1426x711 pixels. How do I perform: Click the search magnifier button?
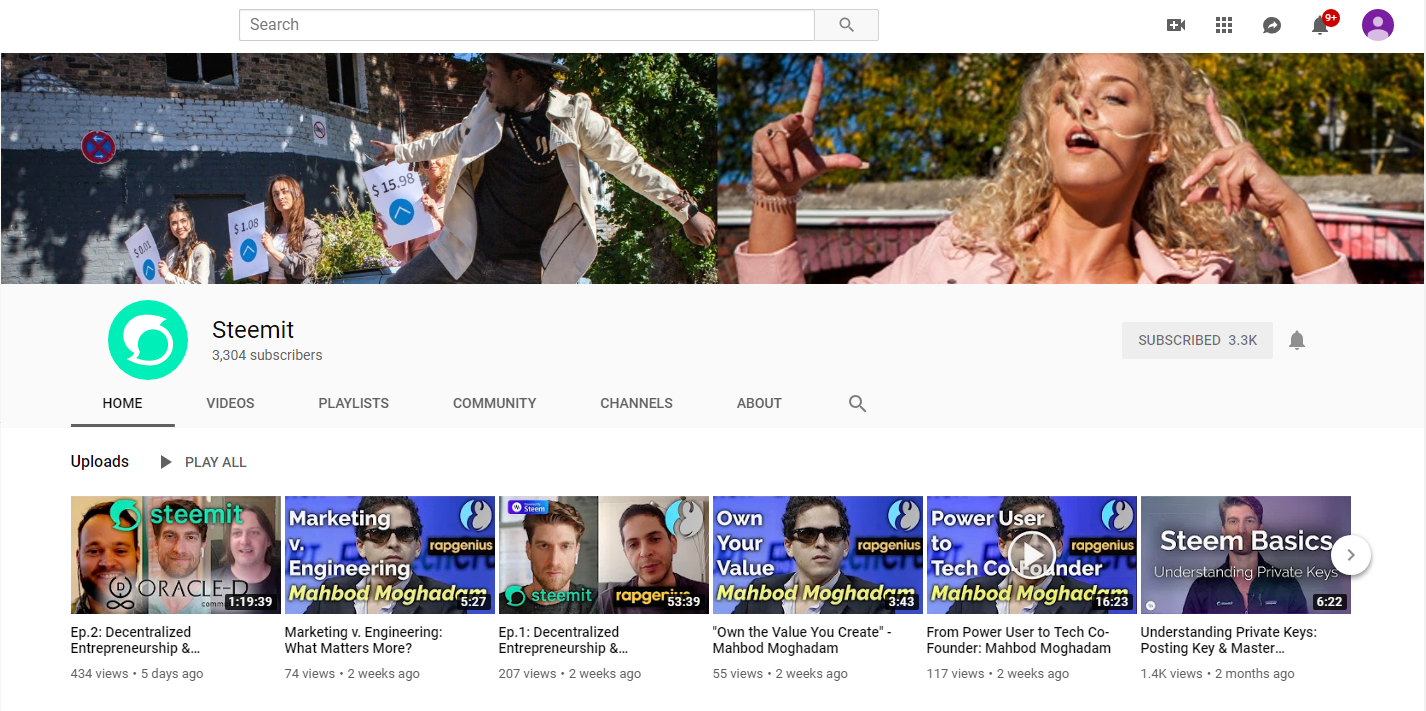(846, 25)
